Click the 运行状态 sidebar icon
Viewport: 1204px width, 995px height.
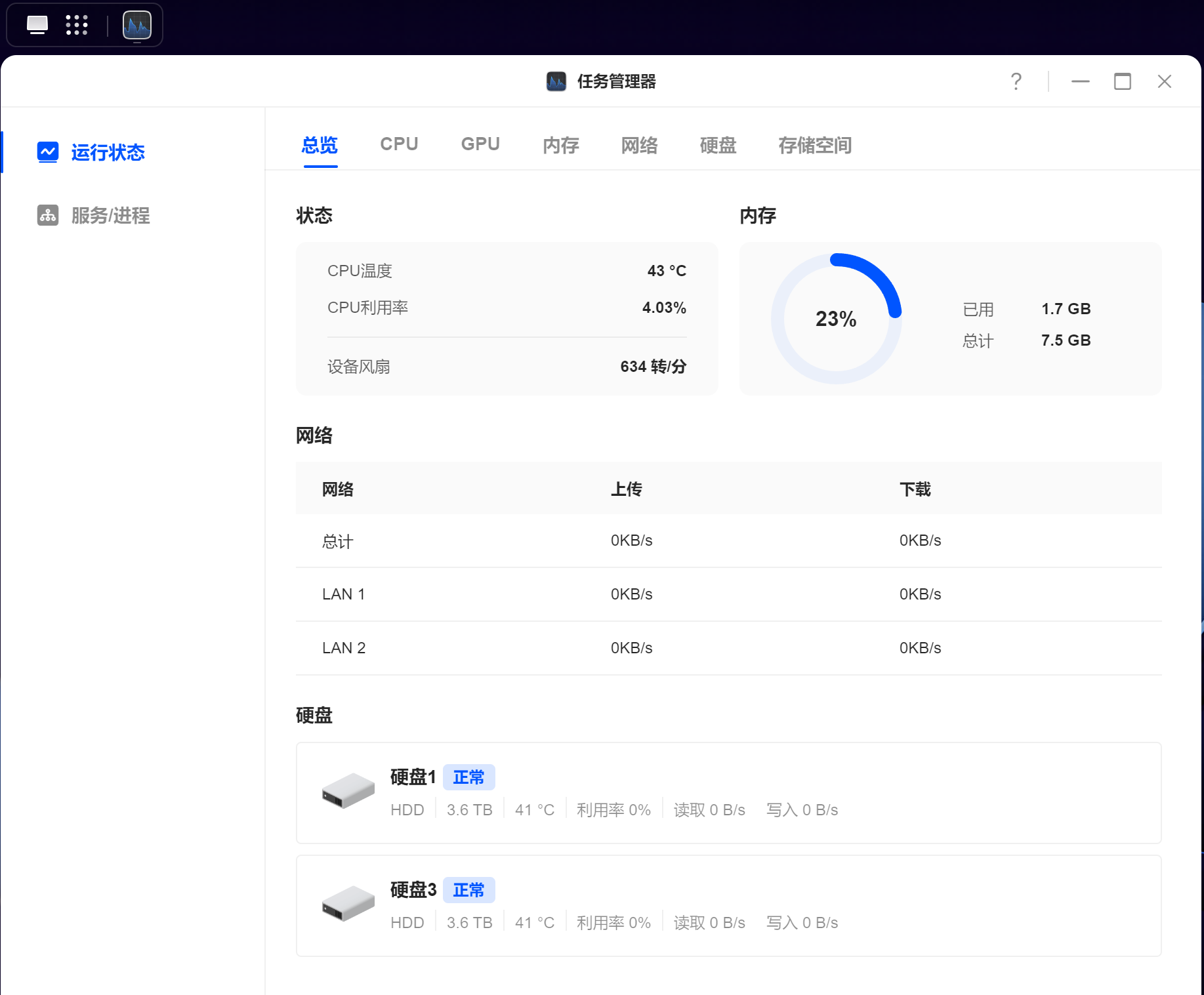[48, 152]
